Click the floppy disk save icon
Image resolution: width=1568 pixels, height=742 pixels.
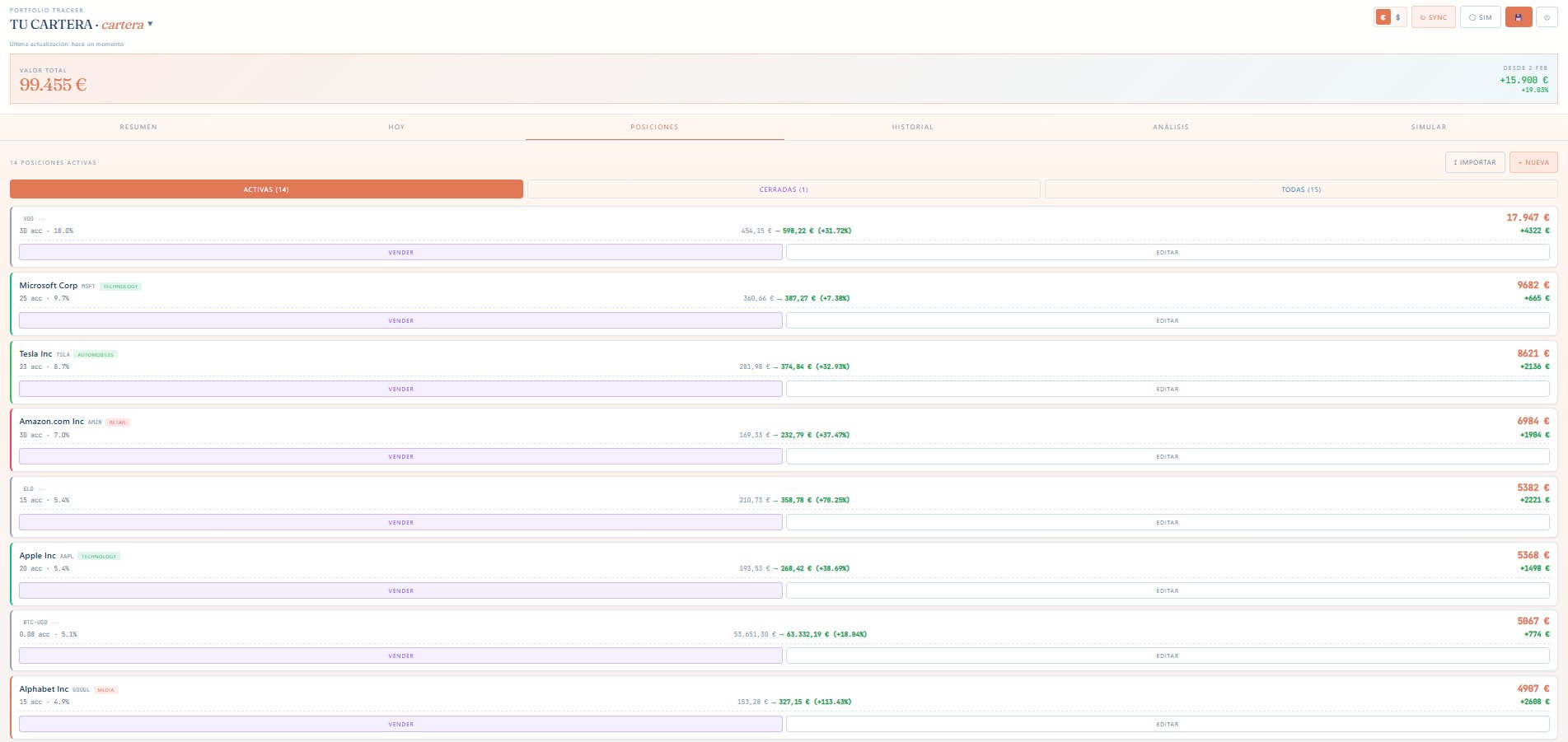tap(1519, 17)
